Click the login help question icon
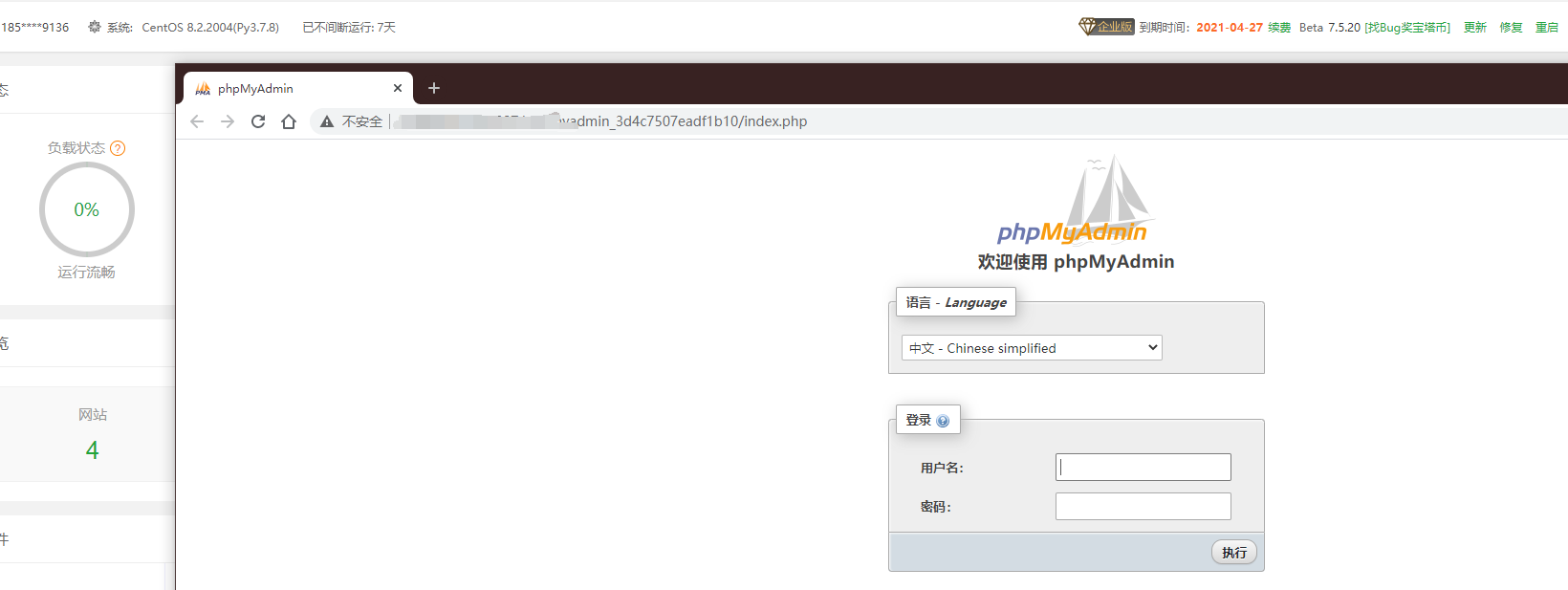 coord(943,421)
